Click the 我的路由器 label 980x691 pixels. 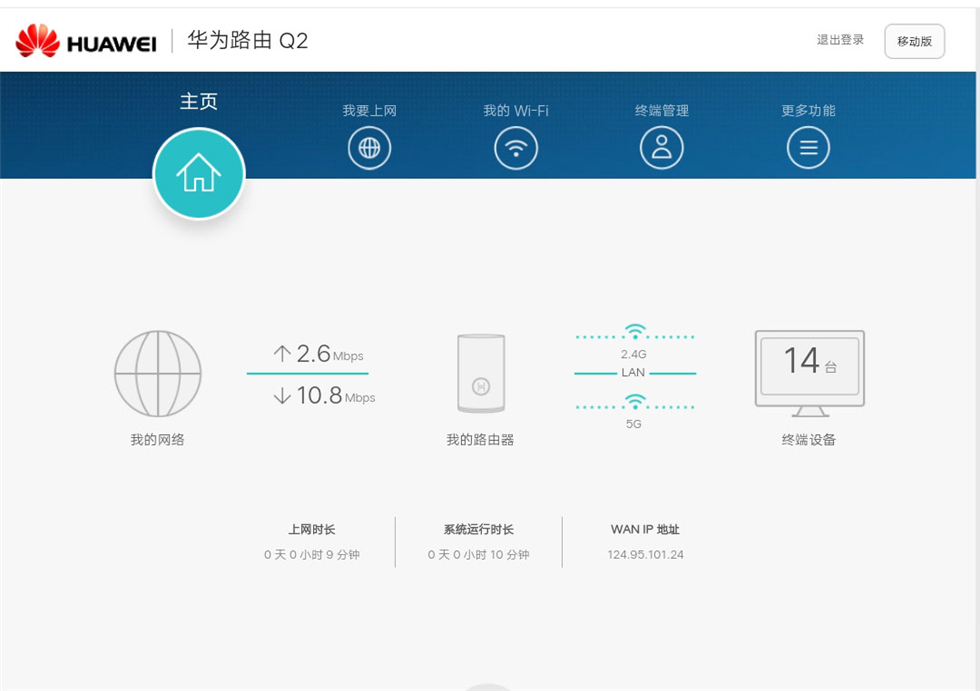click(x=480, y=440)
